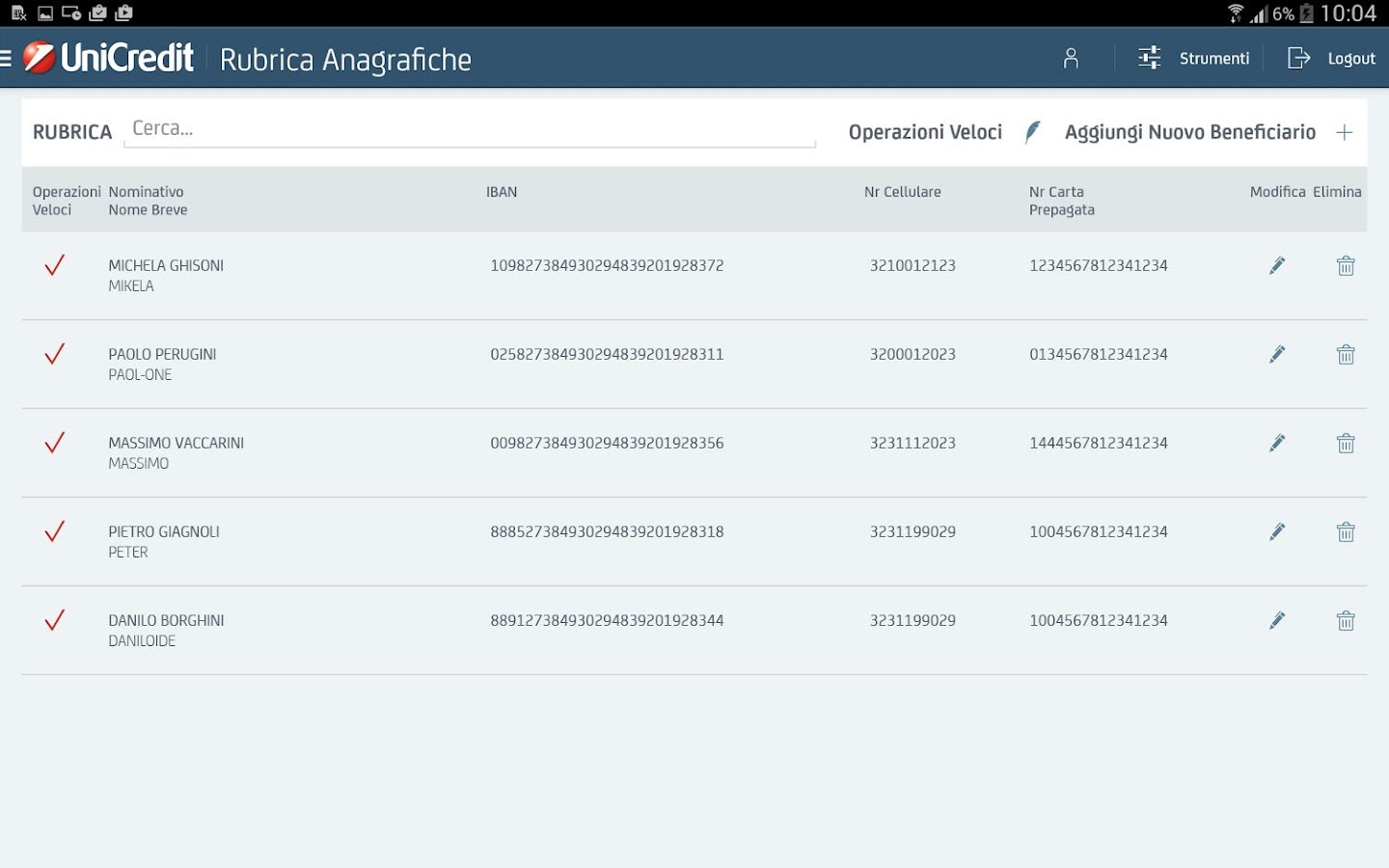This screenshot has width=1389, height=868.
Task: Delete Pietro Giagnoli with trash icon
Action: [1346, 531]
